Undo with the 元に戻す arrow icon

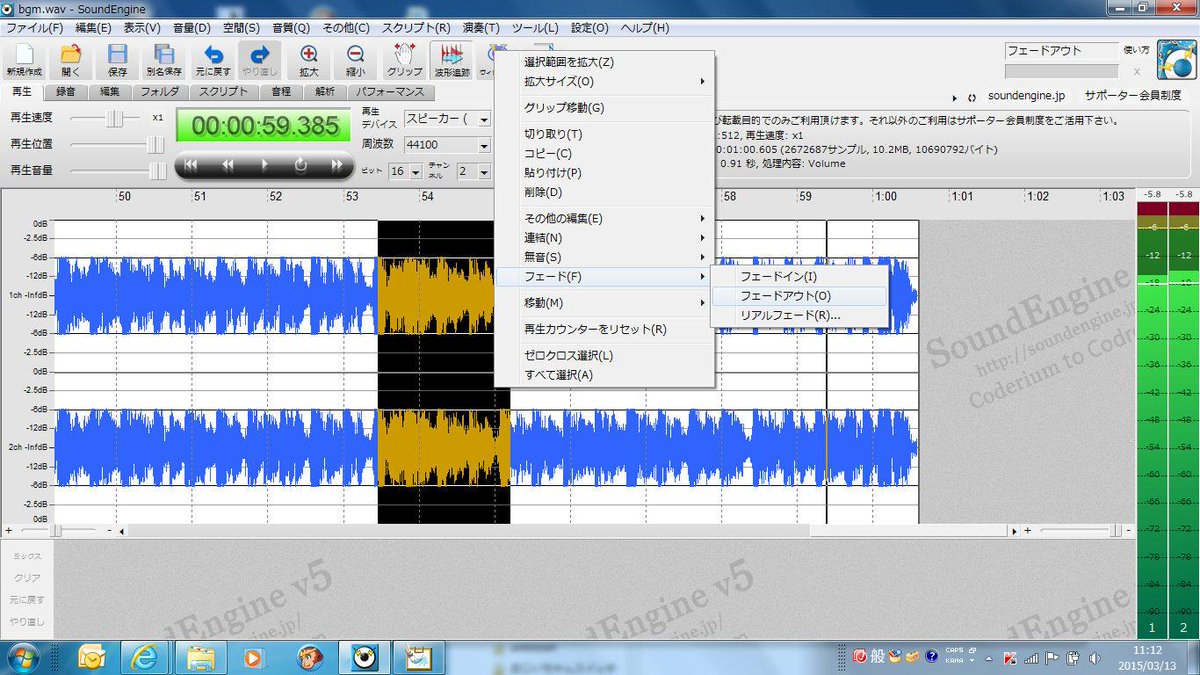tap(213, 60)
